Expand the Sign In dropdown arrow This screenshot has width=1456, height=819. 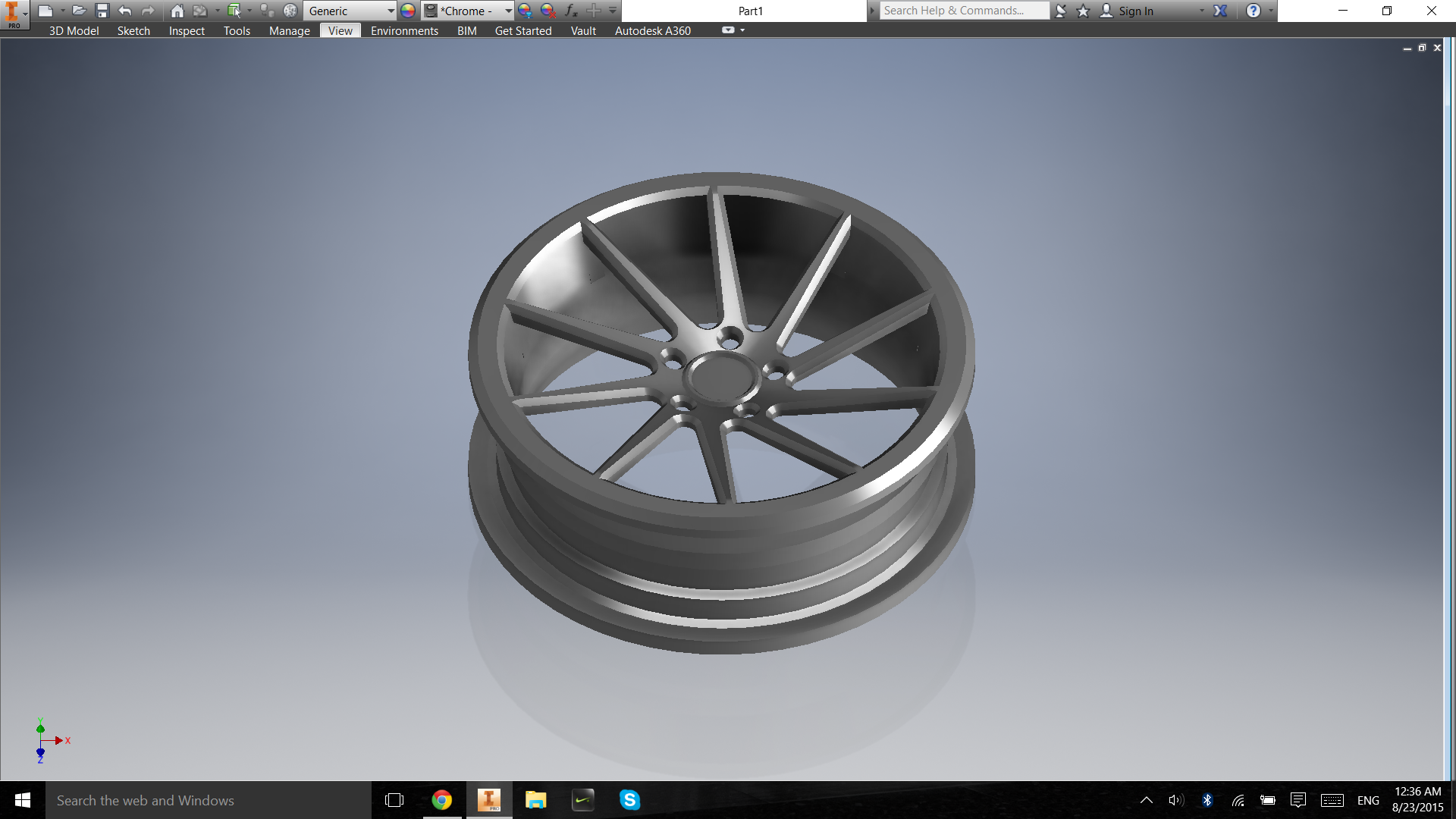click(1202, 11)
